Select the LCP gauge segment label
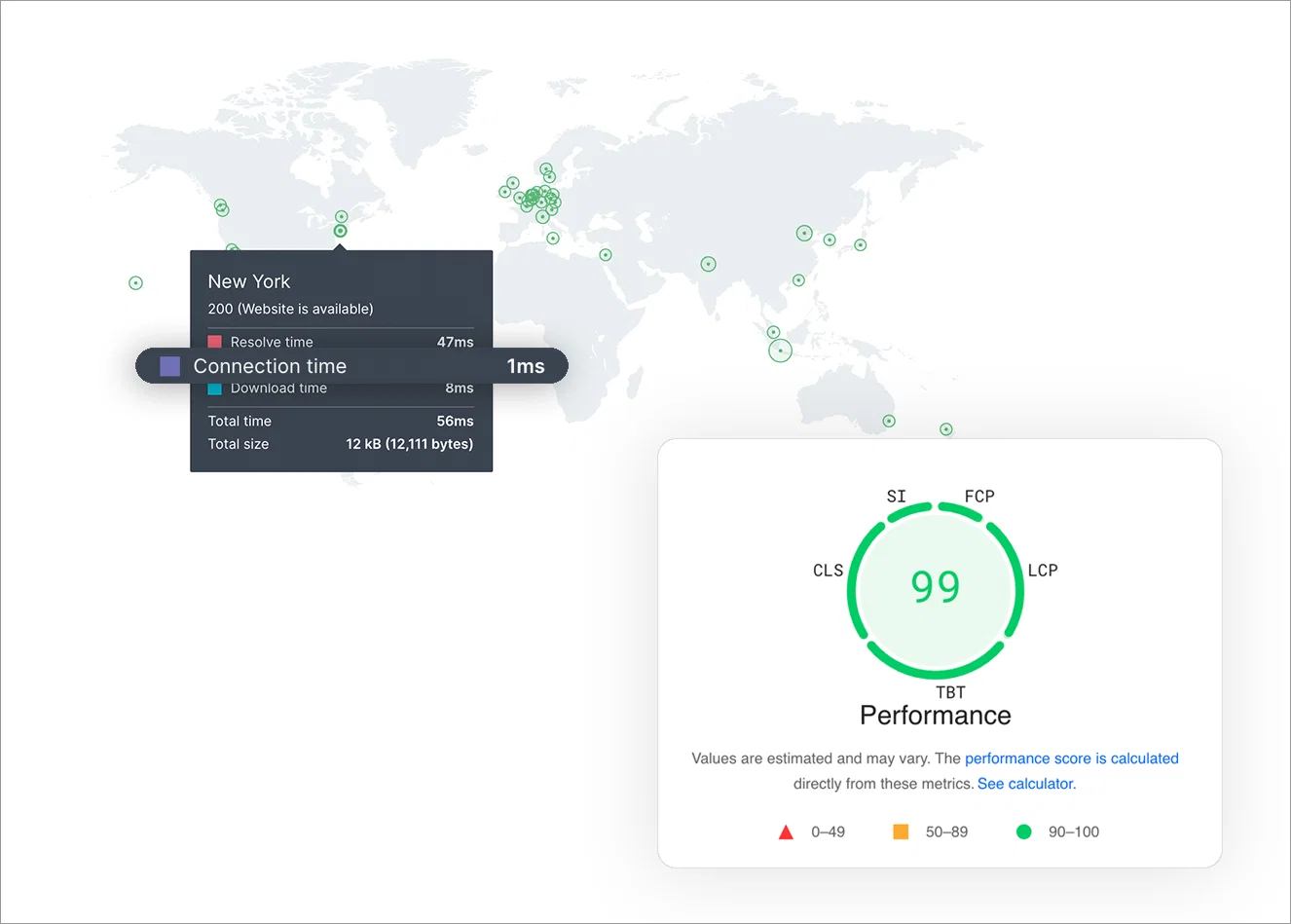Image resolution: width=1291 pixels, height=924 pixels. [x=1043, y=571]
